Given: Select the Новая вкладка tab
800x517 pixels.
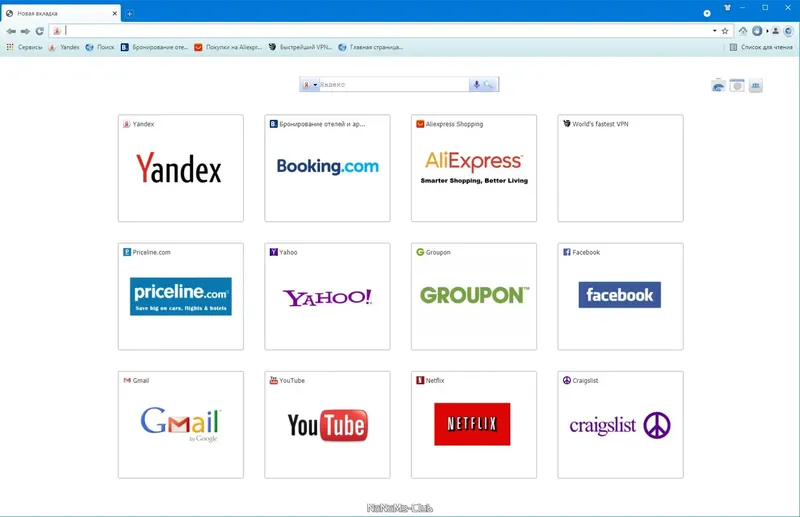Looking at the screenshot, I should click(x=60, y=13).
